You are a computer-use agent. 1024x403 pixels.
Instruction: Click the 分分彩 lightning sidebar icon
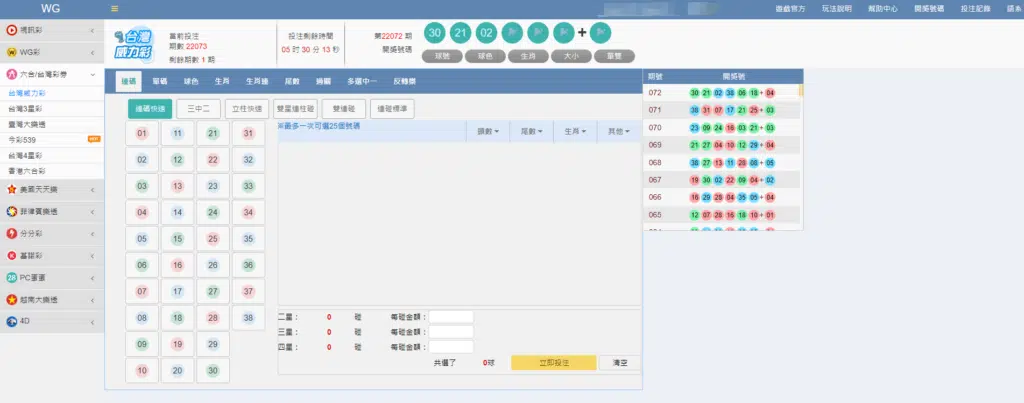point(11,232)
